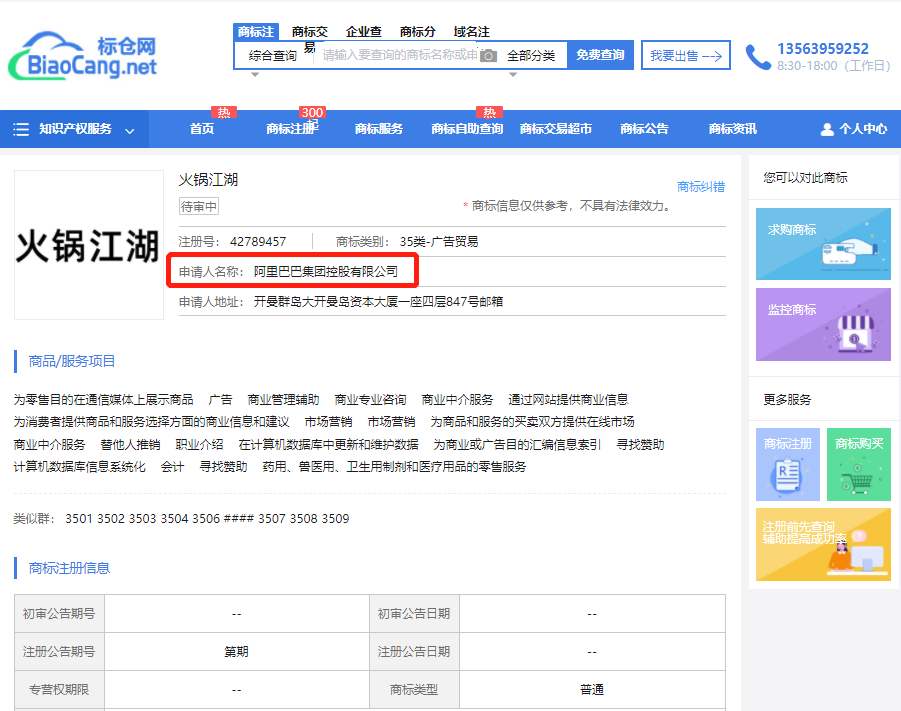
Task: Click the 火锅江湖 trademark image
Action: tap(88, 245)
